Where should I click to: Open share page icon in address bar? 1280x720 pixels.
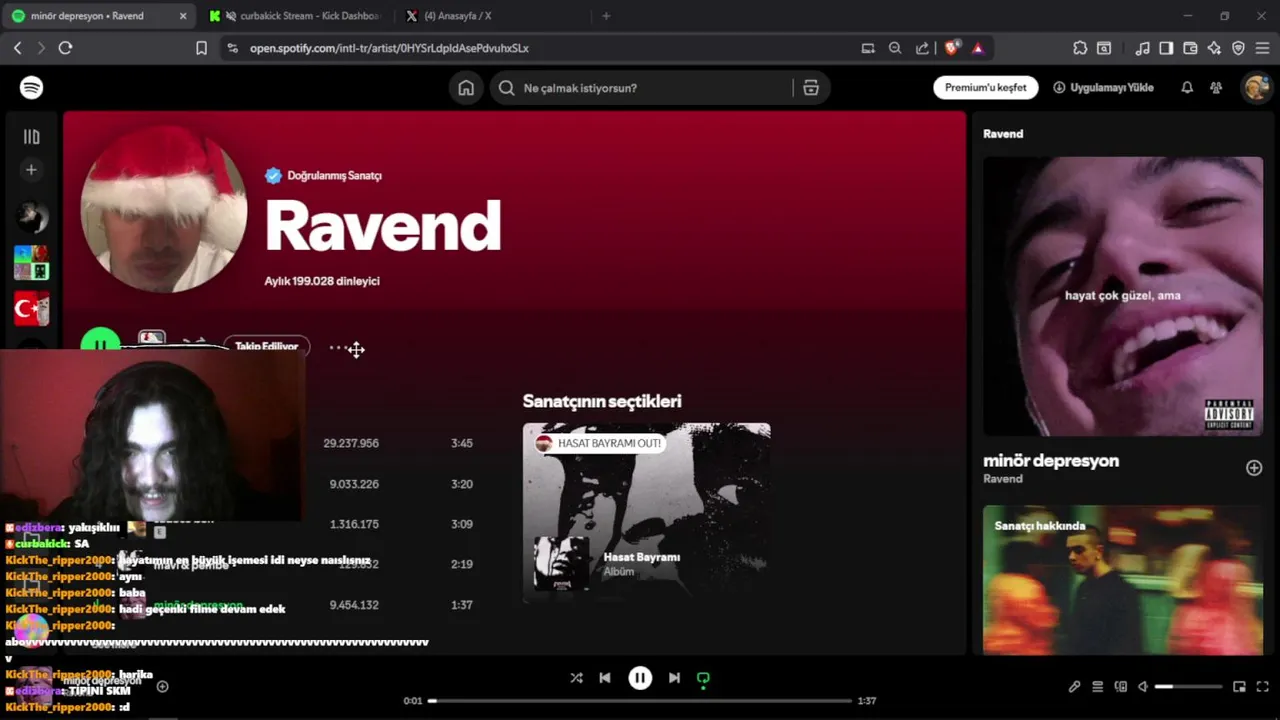[922, 48]
